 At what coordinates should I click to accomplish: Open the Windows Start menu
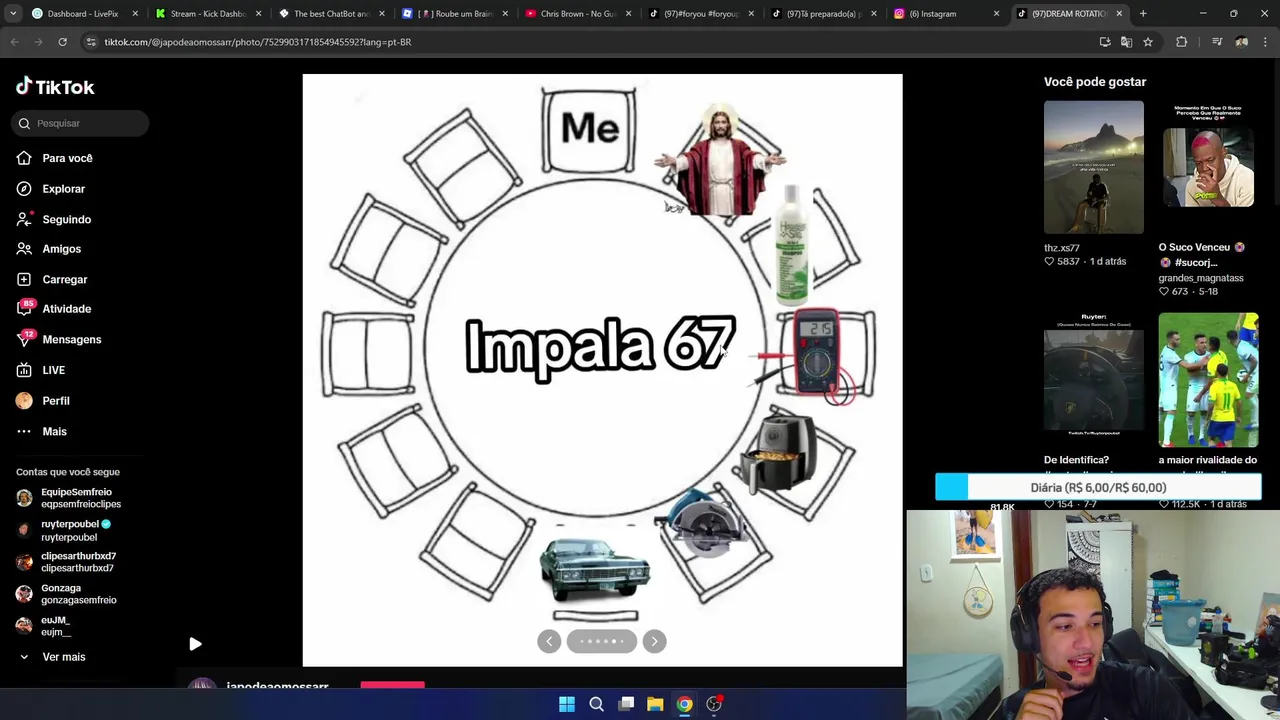point(567,704)
